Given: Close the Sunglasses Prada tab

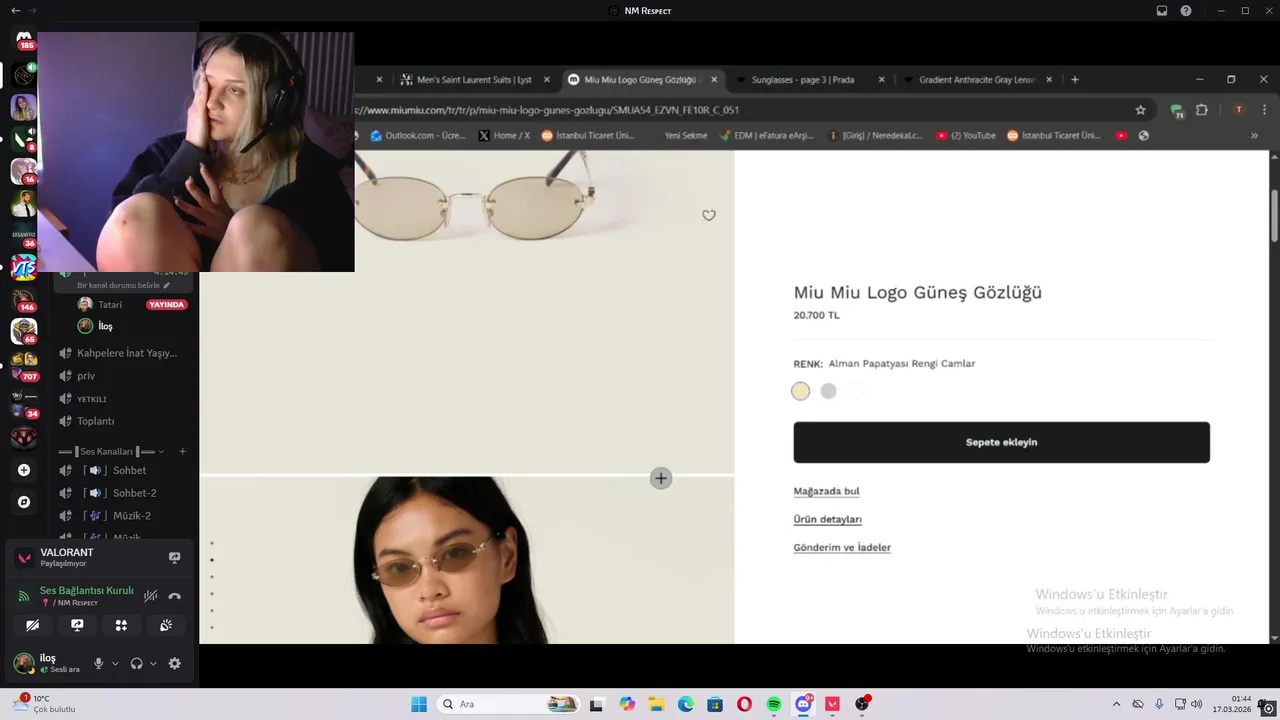Looking at the screenshot, I should tap(881, 79).
